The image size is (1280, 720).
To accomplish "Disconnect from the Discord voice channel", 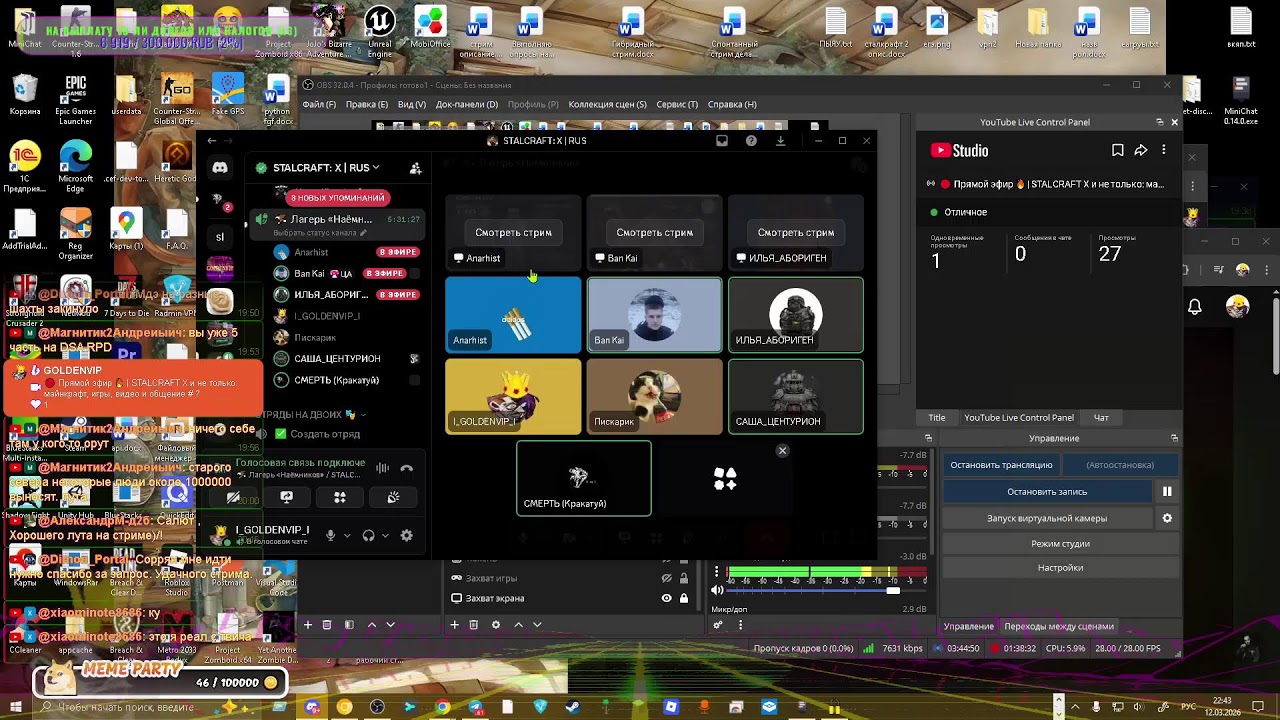I will pyautogui.click(x=406, y=468).
